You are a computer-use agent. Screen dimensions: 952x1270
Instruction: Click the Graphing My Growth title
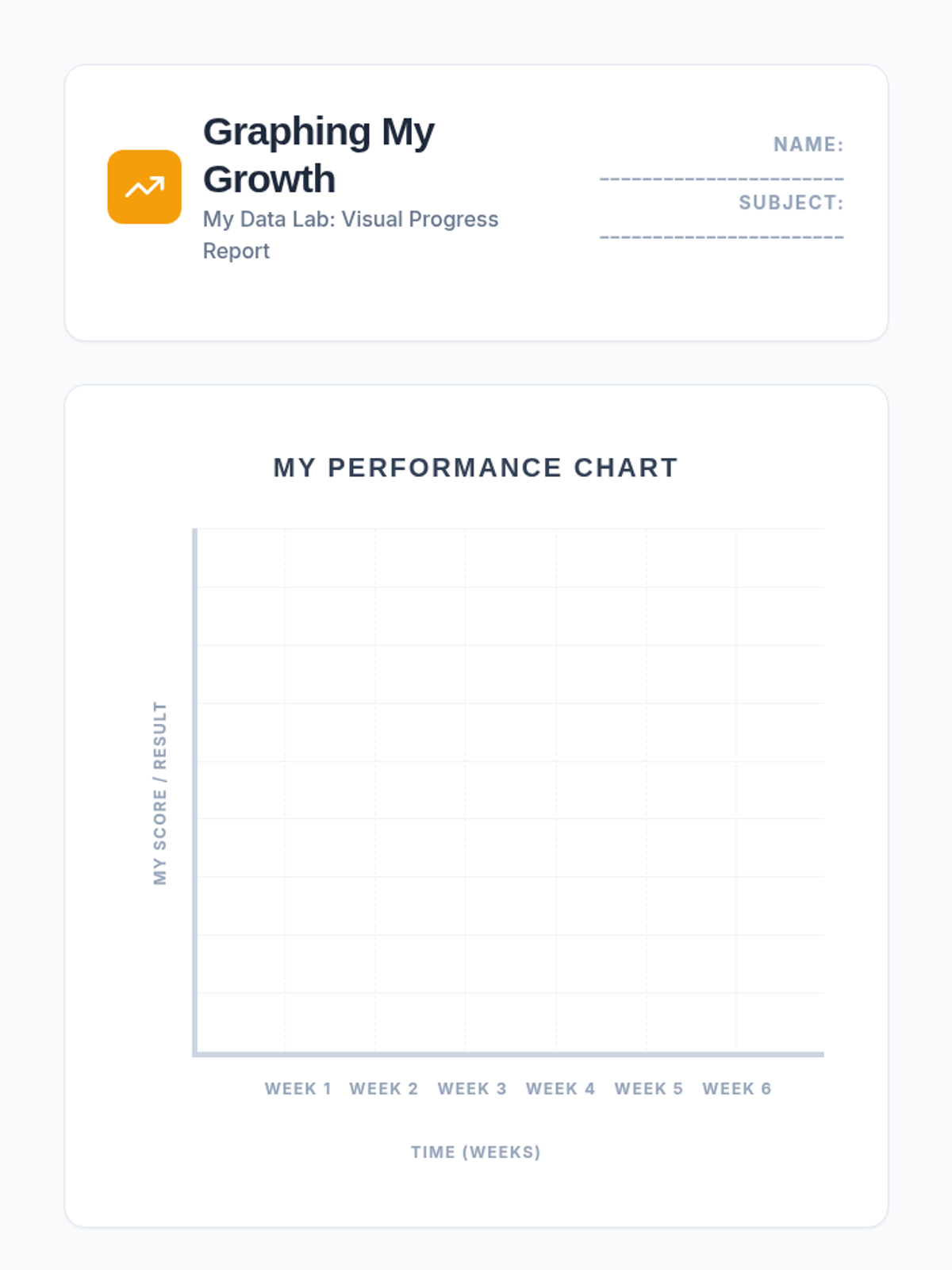[319, 155]
